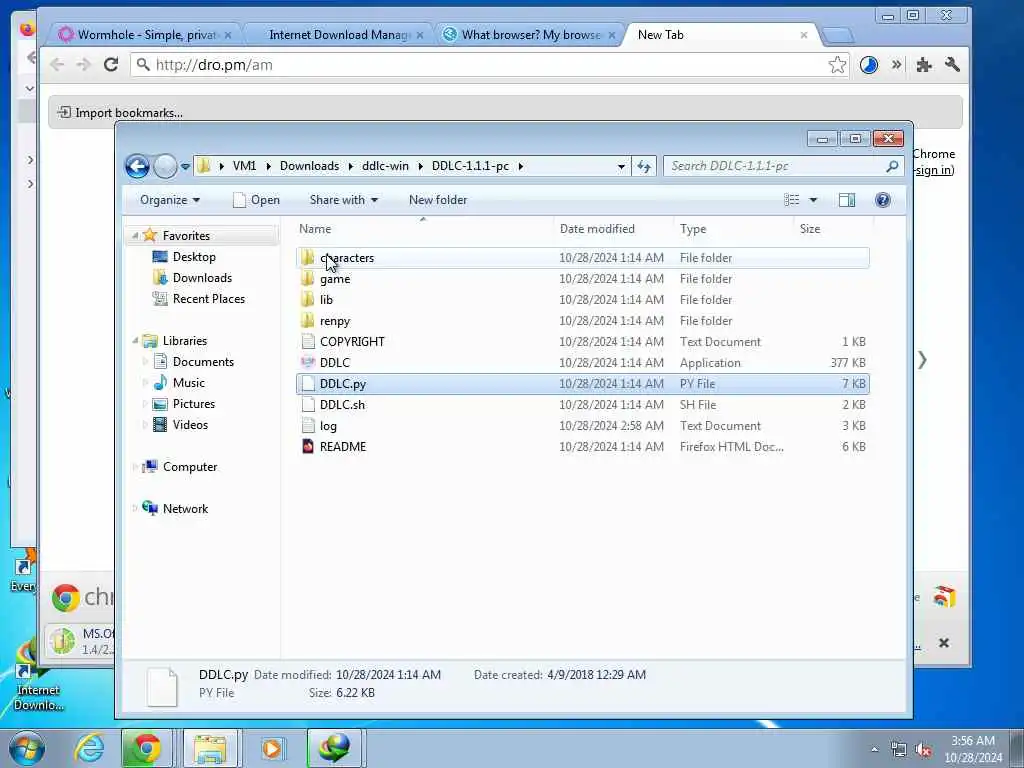The width and height of the screenshot is (1024, 768).
Task: Switch to Wormhole browser tab
Action: [x=144, y=35]
